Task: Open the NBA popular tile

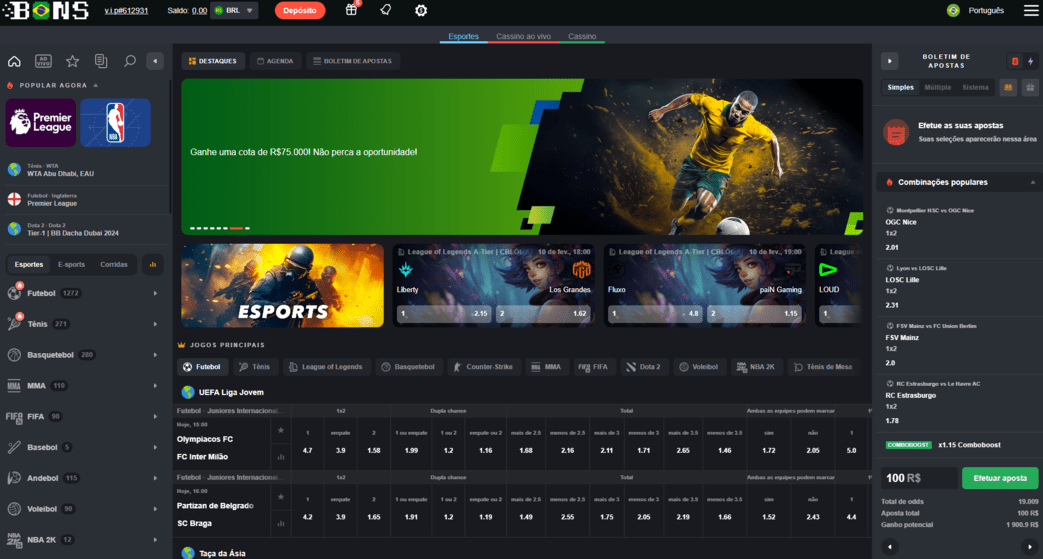Action: pyautogui.click(x=116, y=122)
